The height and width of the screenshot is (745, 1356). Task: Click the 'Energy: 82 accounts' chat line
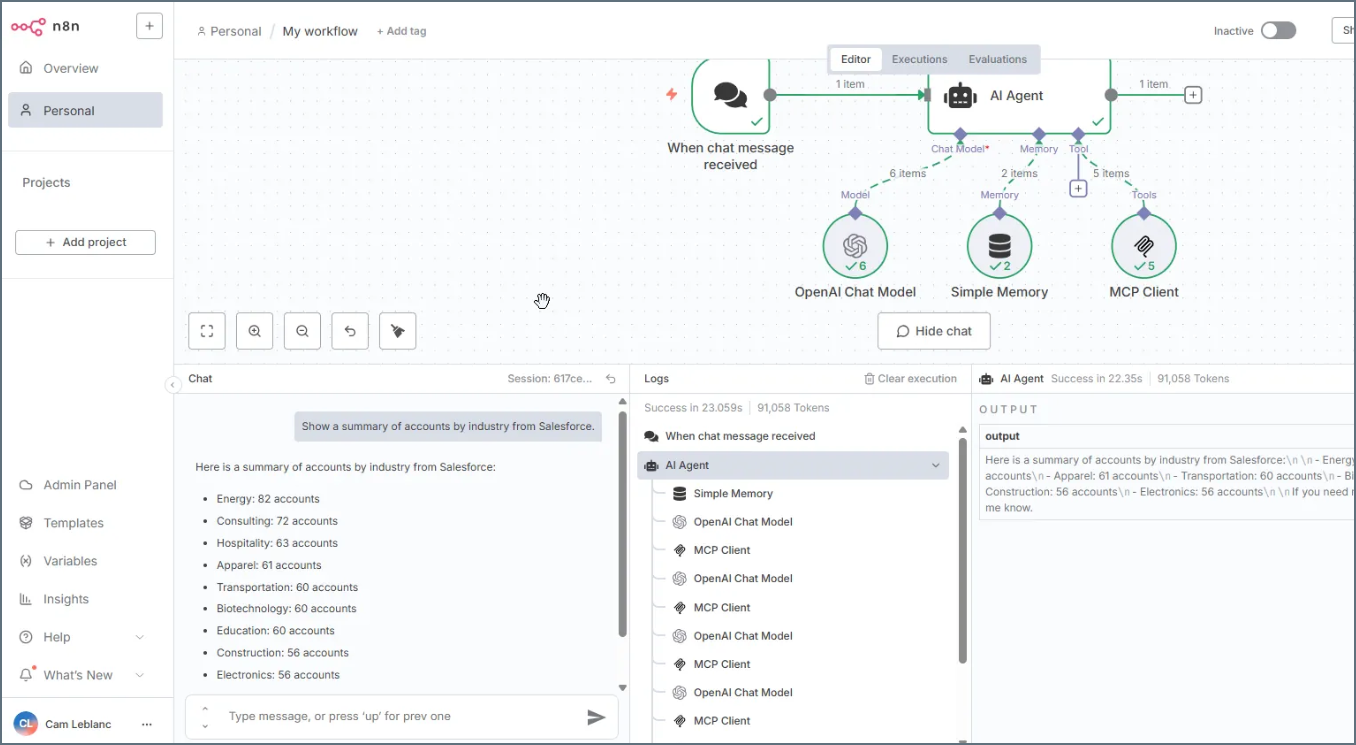(x=268, y=499)
